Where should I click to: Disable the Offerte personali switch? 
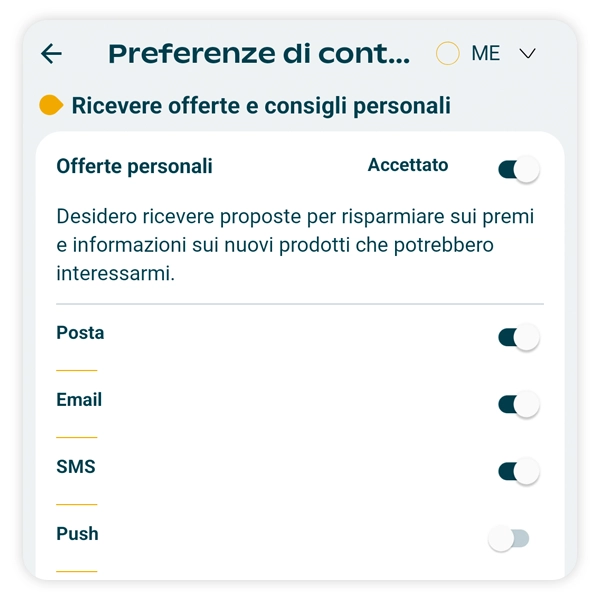(518, 170)
